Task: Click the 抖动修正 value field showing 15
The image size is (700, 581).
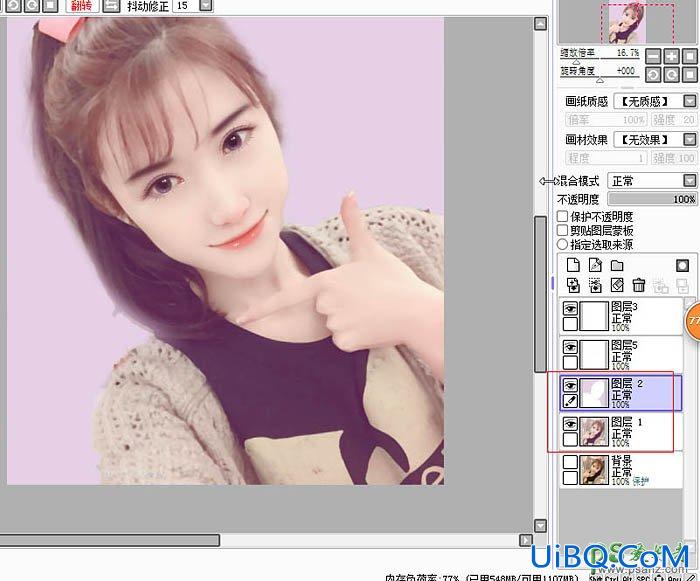Action: [185, 5]
